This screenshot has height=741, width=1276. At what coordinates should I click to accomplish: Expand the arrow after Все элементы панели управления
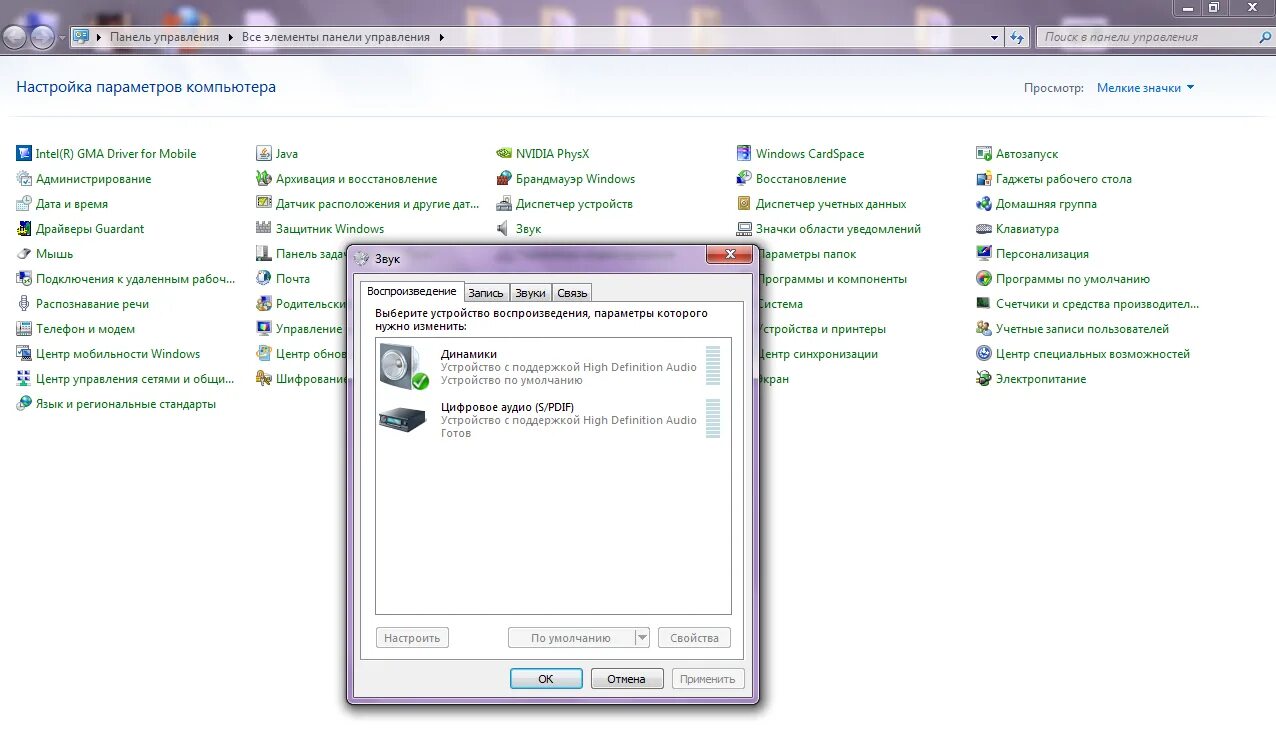tap(442, 37)
